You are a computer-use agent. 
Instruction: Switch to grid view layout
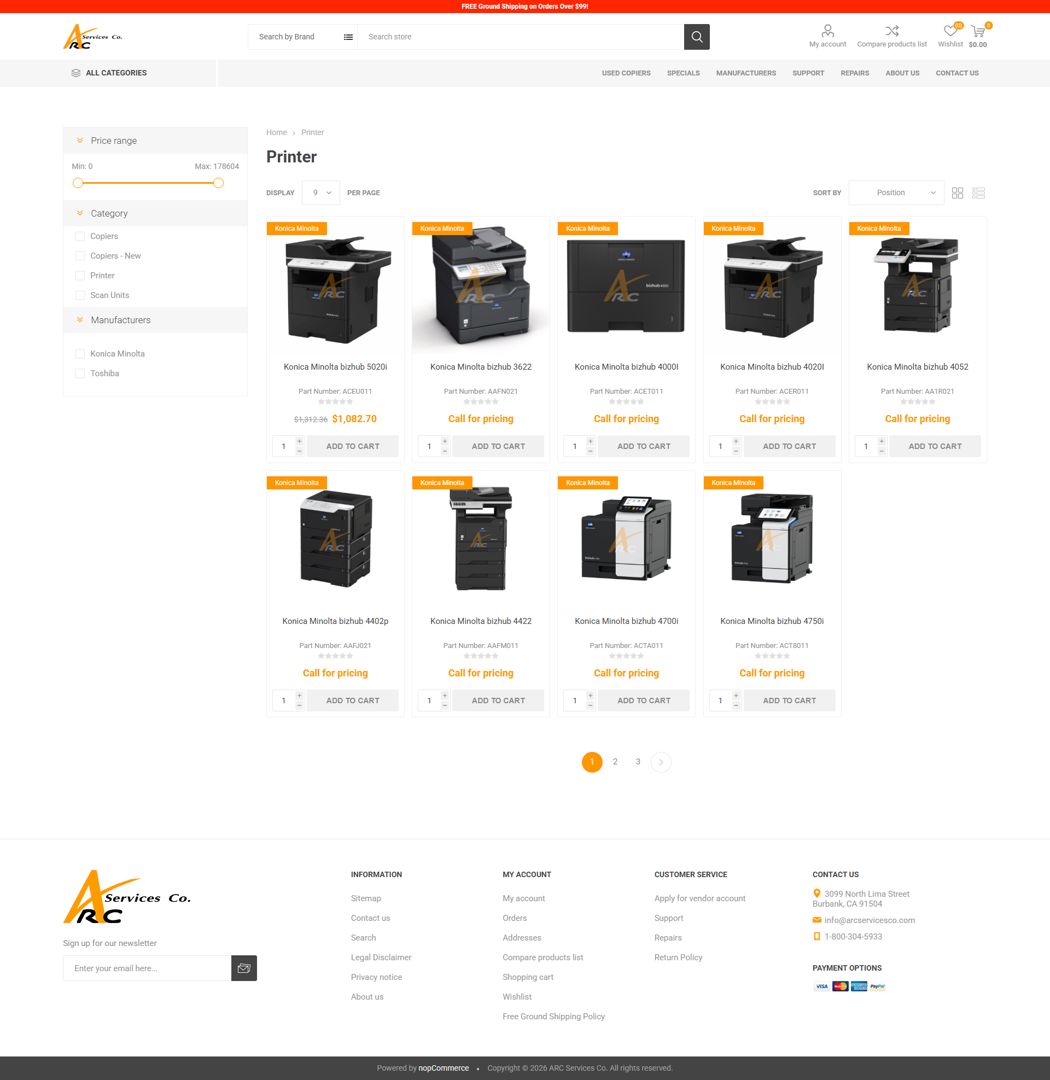(x=957, y=192)
